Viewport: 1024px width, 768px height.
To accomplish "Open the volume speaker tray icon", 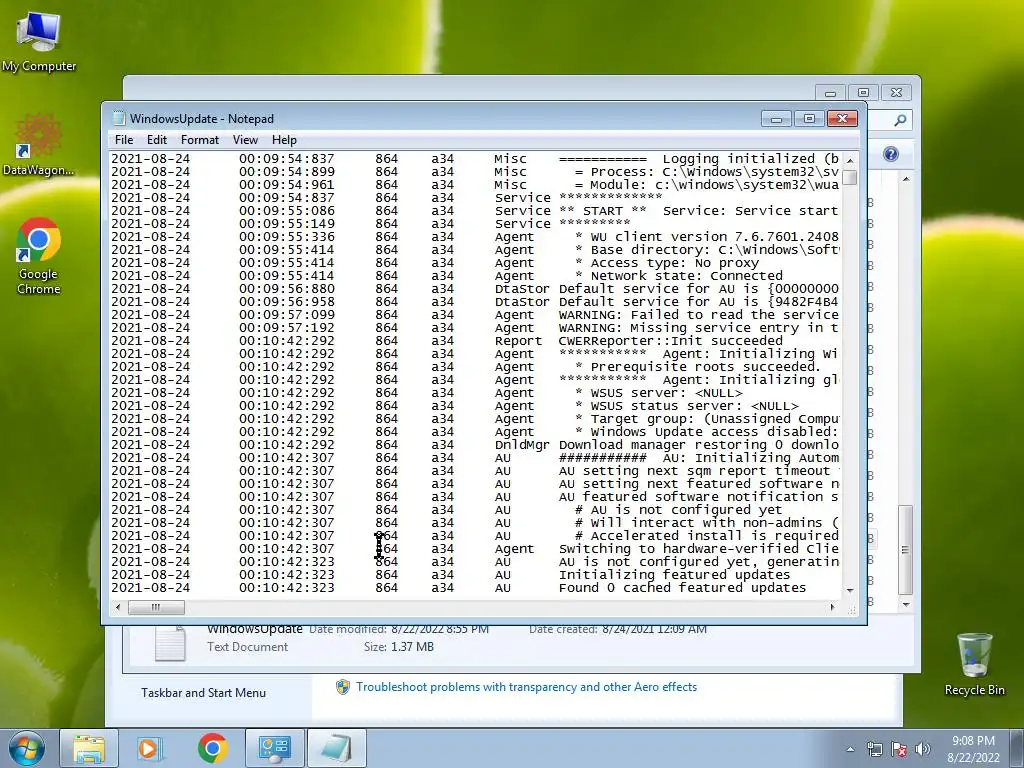I will (923, 749).
